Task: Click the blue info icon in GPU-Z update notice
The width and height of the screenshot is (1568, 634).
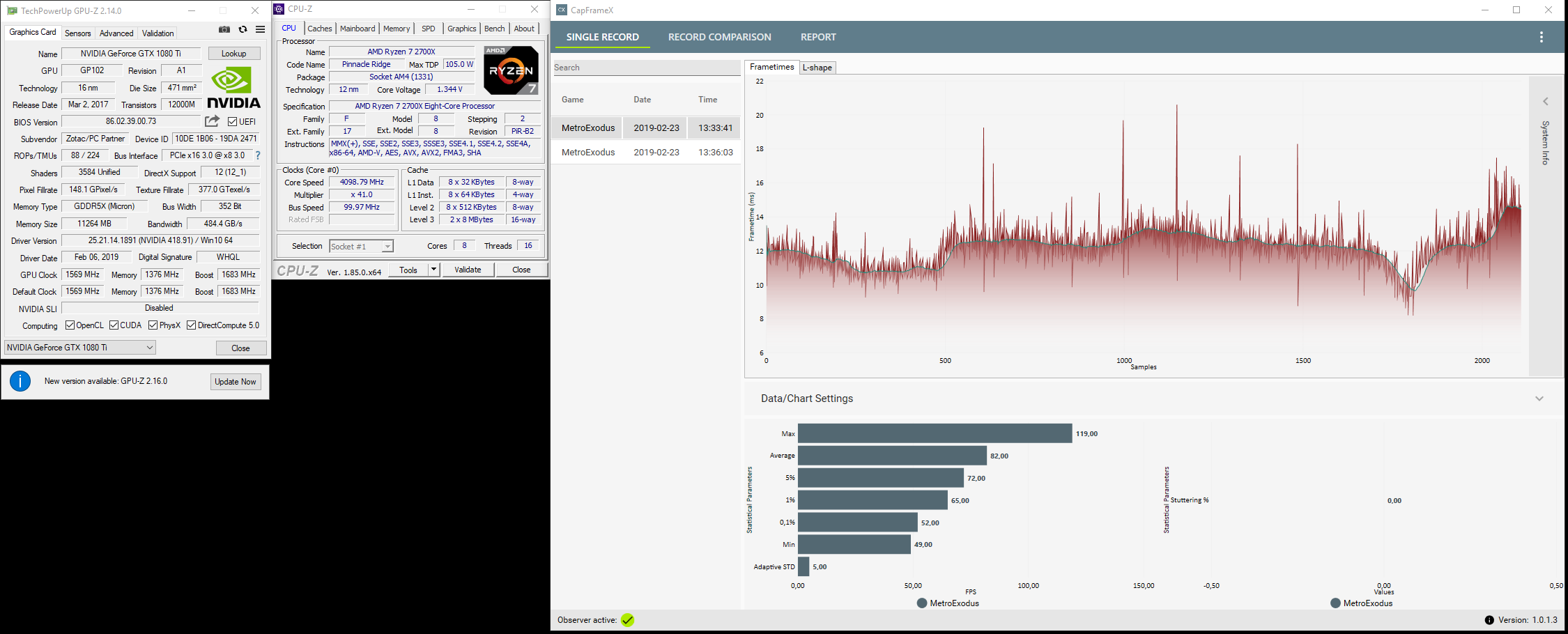Action: pos(20,381)
